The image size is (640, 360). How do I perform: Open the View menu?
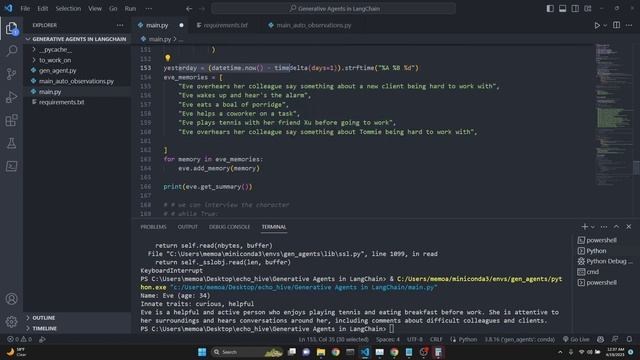[x=95, y=9]
